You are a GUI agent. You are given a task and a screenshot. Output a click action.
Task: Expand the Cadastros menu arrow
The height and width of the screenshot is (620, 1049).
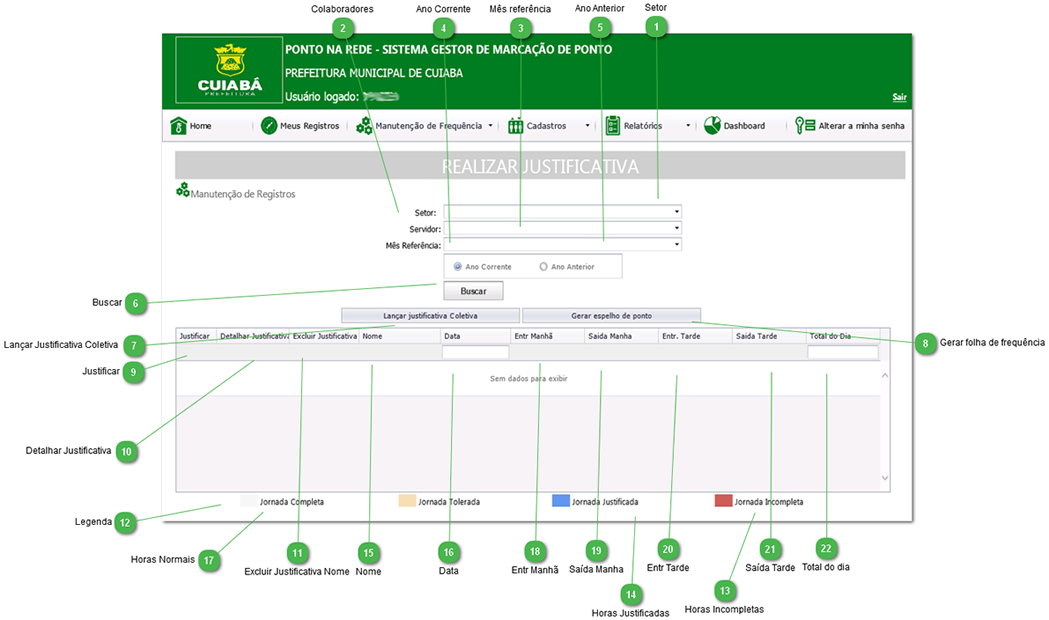(587, 126)
